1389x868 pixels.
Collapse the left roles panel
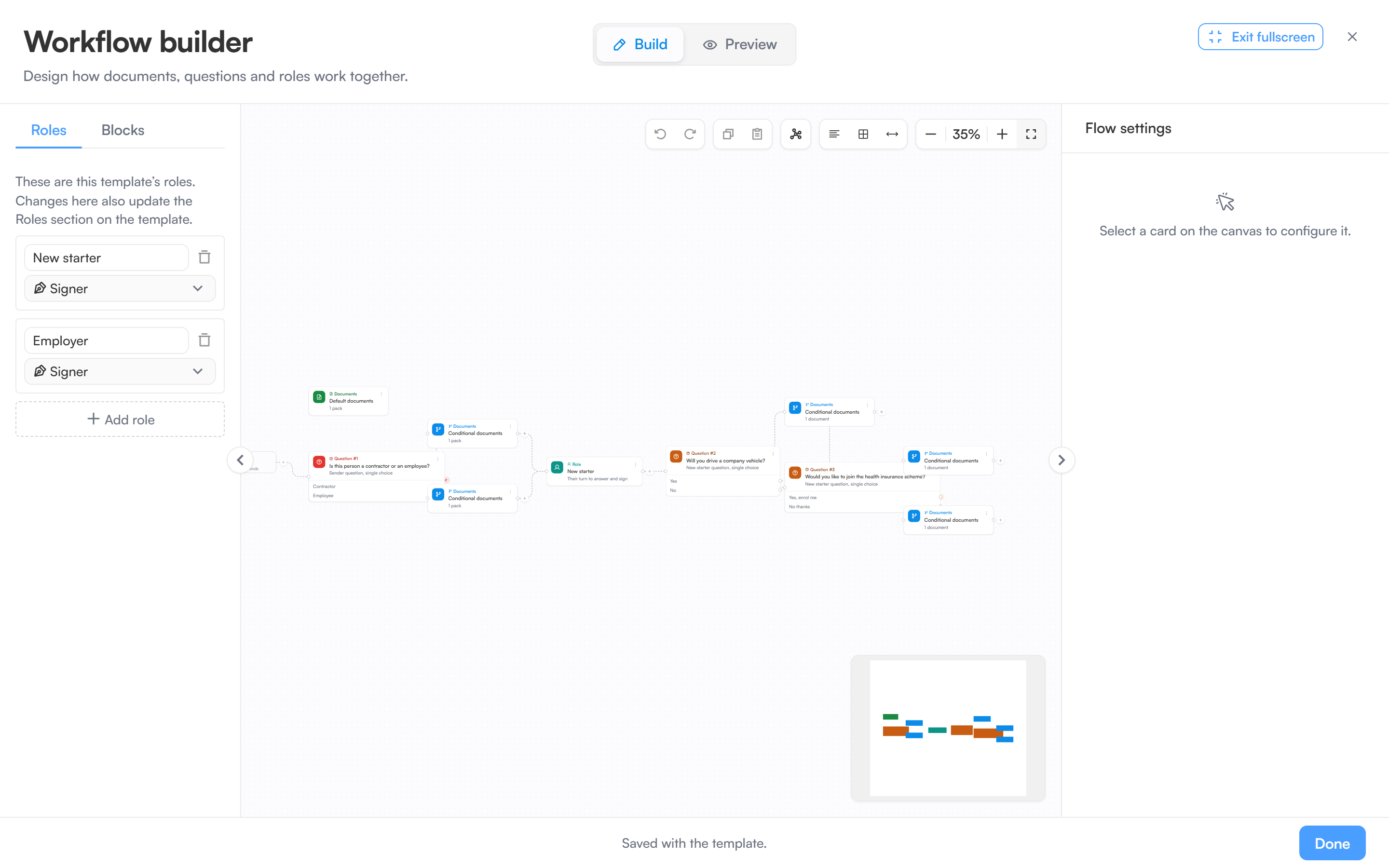click(x=241, y=460)
